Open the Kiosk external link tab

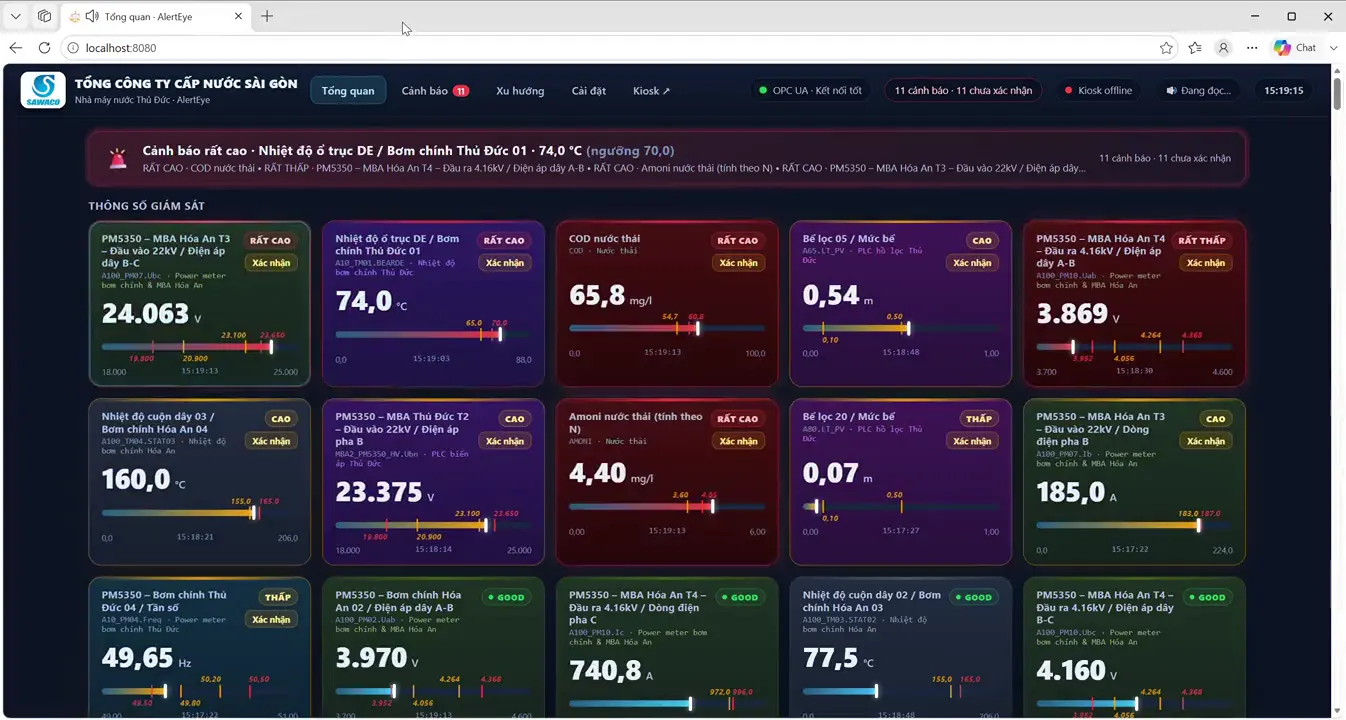pos(652,91)
